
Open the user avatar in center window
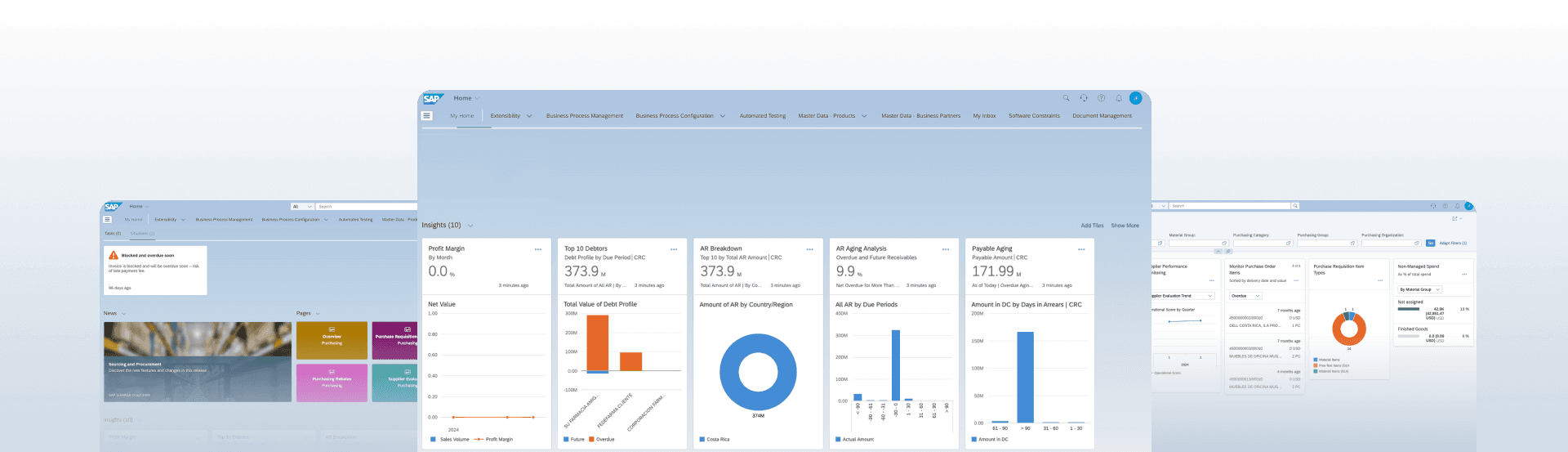click(1135, 98)
